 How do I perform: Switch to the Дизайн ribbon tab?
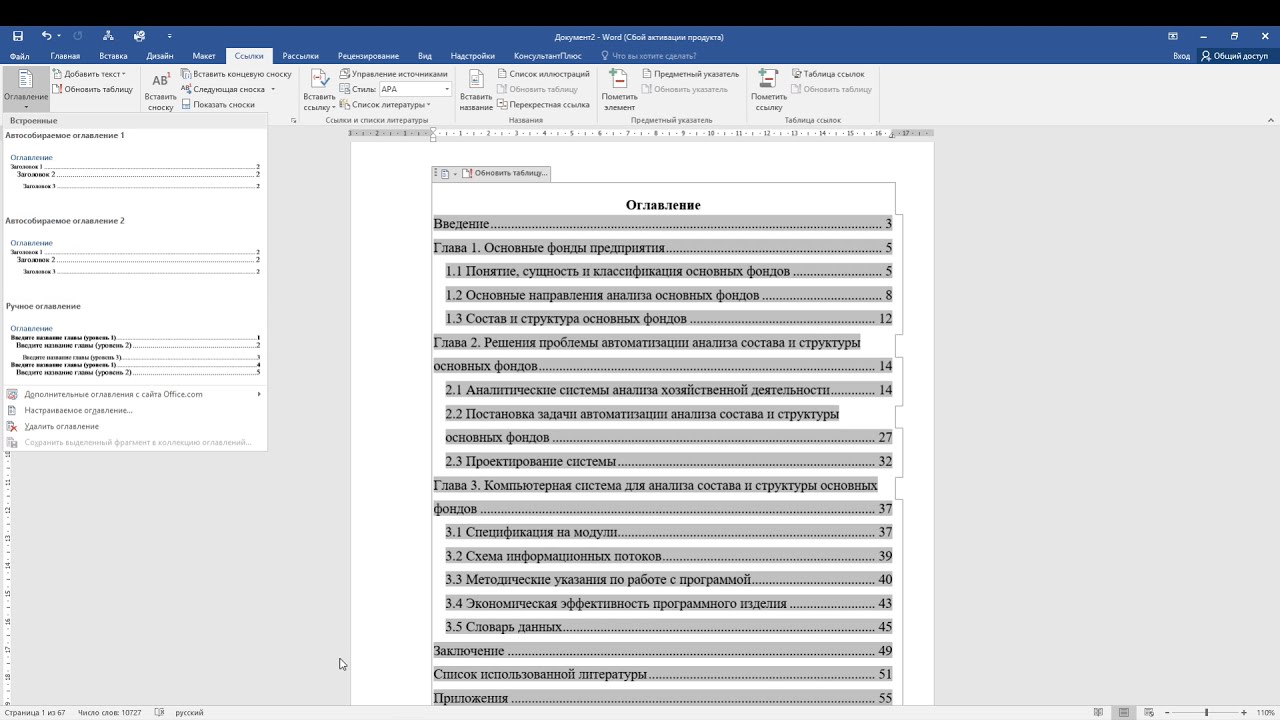pyautogui.click(x=159, y=56)
